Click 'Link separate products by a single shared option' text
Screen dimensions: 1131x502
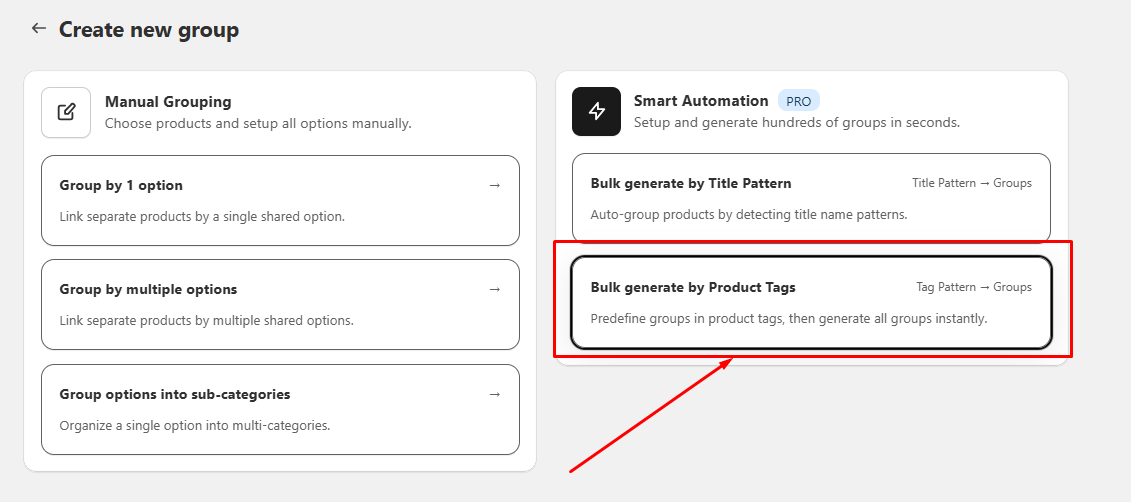pyautogui.click(x=202, y=216)
